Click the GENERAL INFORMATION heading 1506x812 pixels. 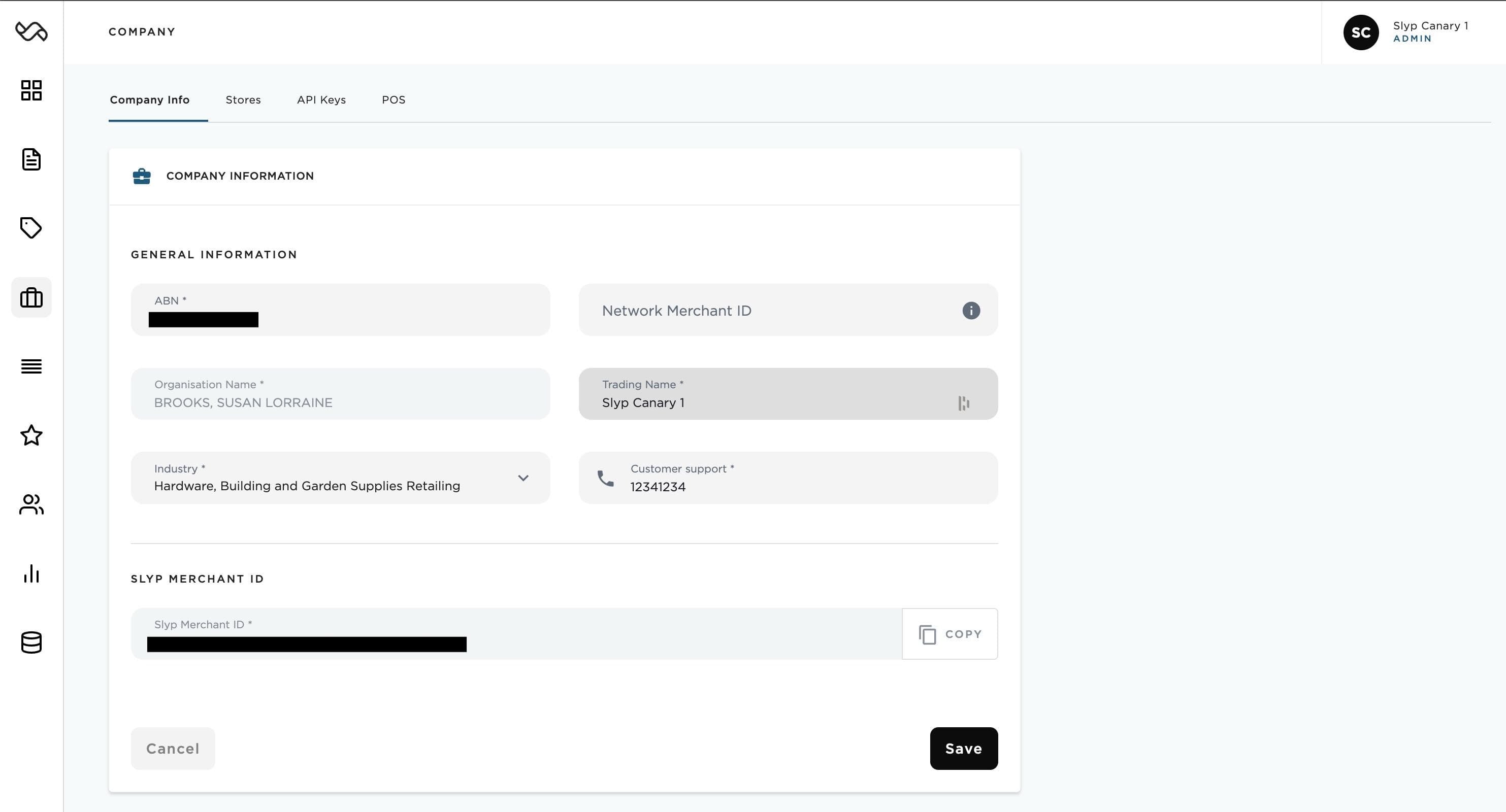[214, 255]
